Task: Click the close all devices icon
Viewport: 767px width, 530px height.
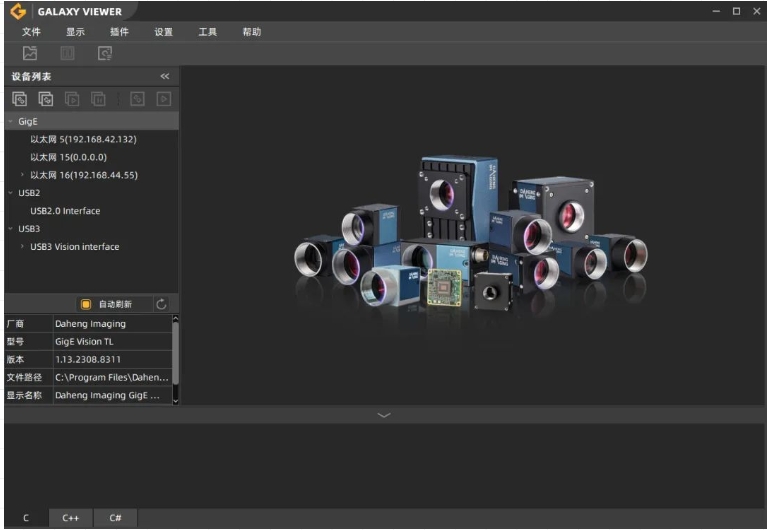Action: 45,99
